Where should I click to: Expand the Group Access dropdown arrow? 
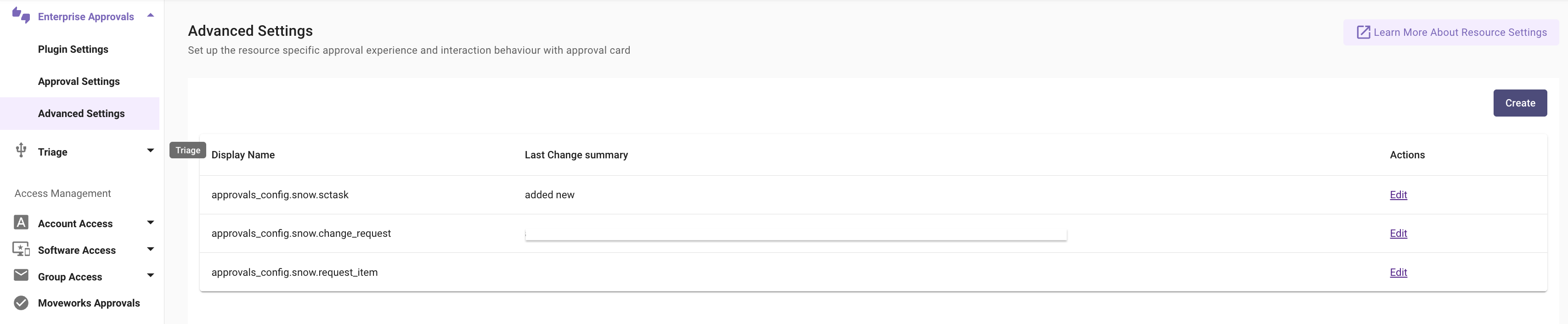(150, 275)
